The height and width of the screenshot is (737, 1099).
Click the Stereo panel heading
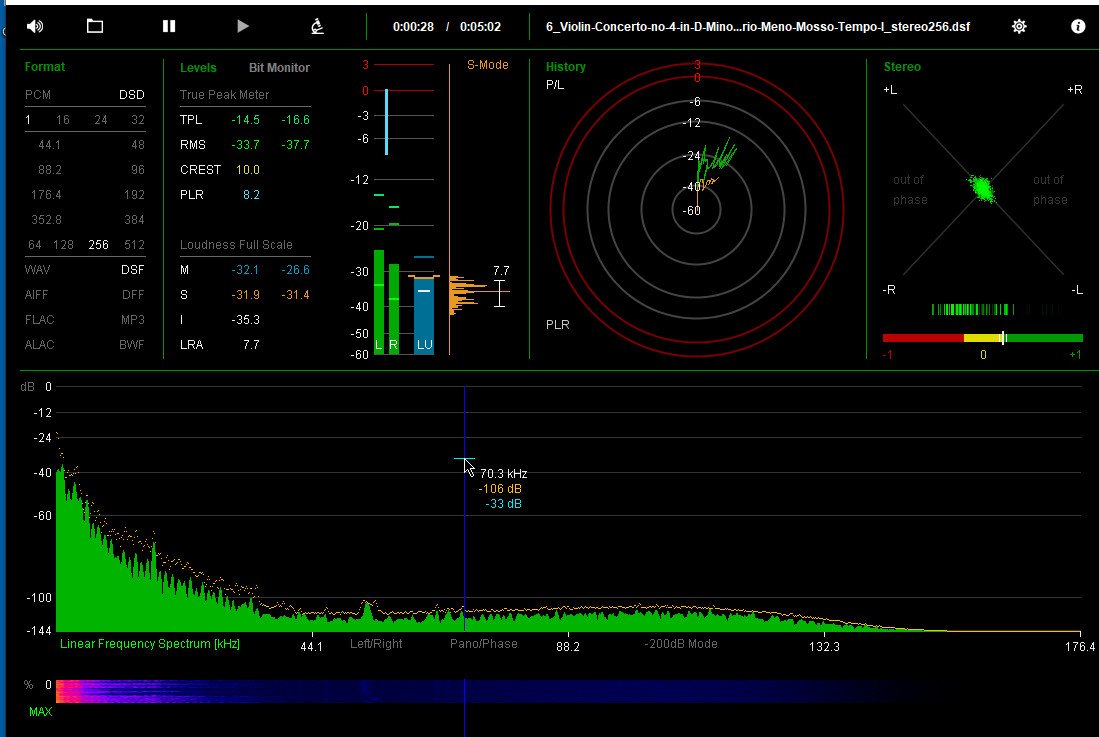click(902, 67)
